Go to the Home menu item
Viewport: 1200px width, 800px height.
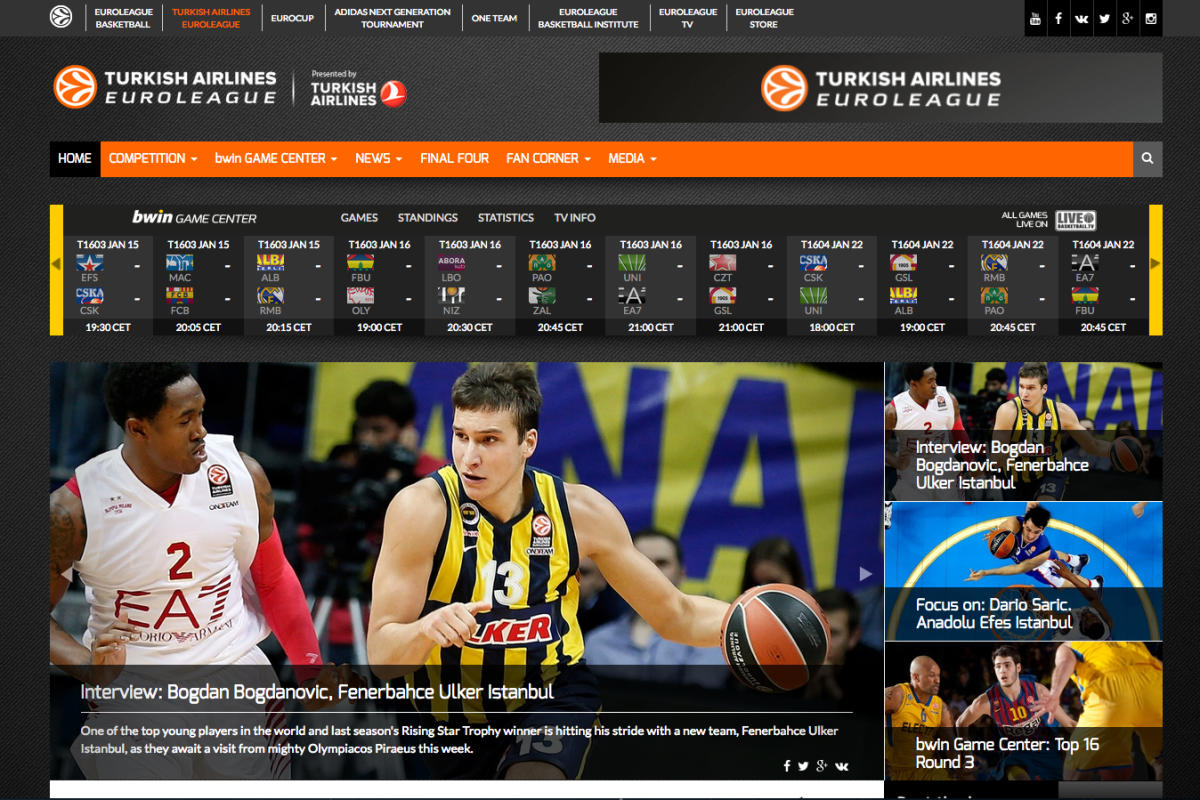coord(75,158)
